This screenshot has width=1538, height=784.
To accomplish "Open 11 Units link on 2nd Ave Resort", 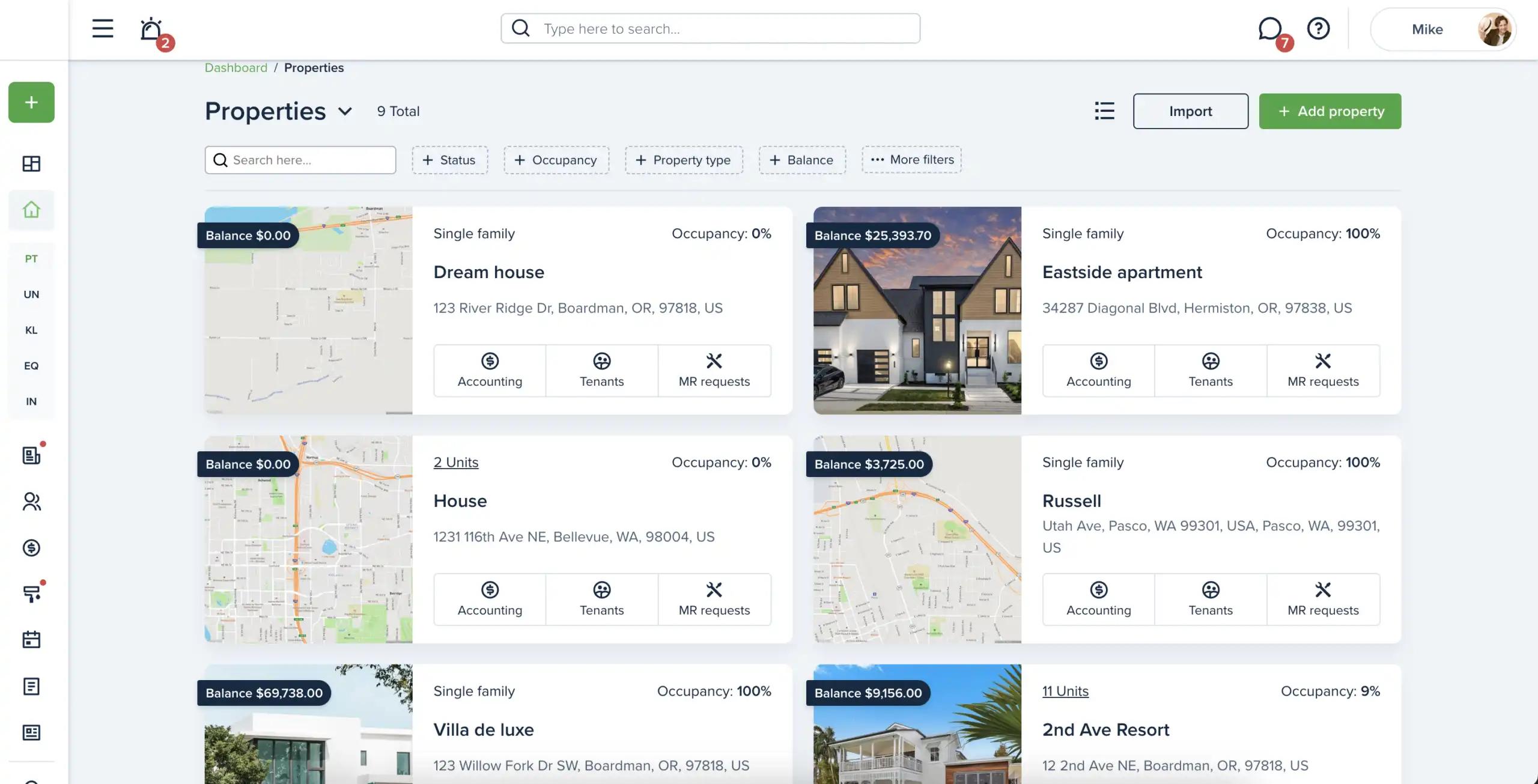I will [x=1065, y=691].
